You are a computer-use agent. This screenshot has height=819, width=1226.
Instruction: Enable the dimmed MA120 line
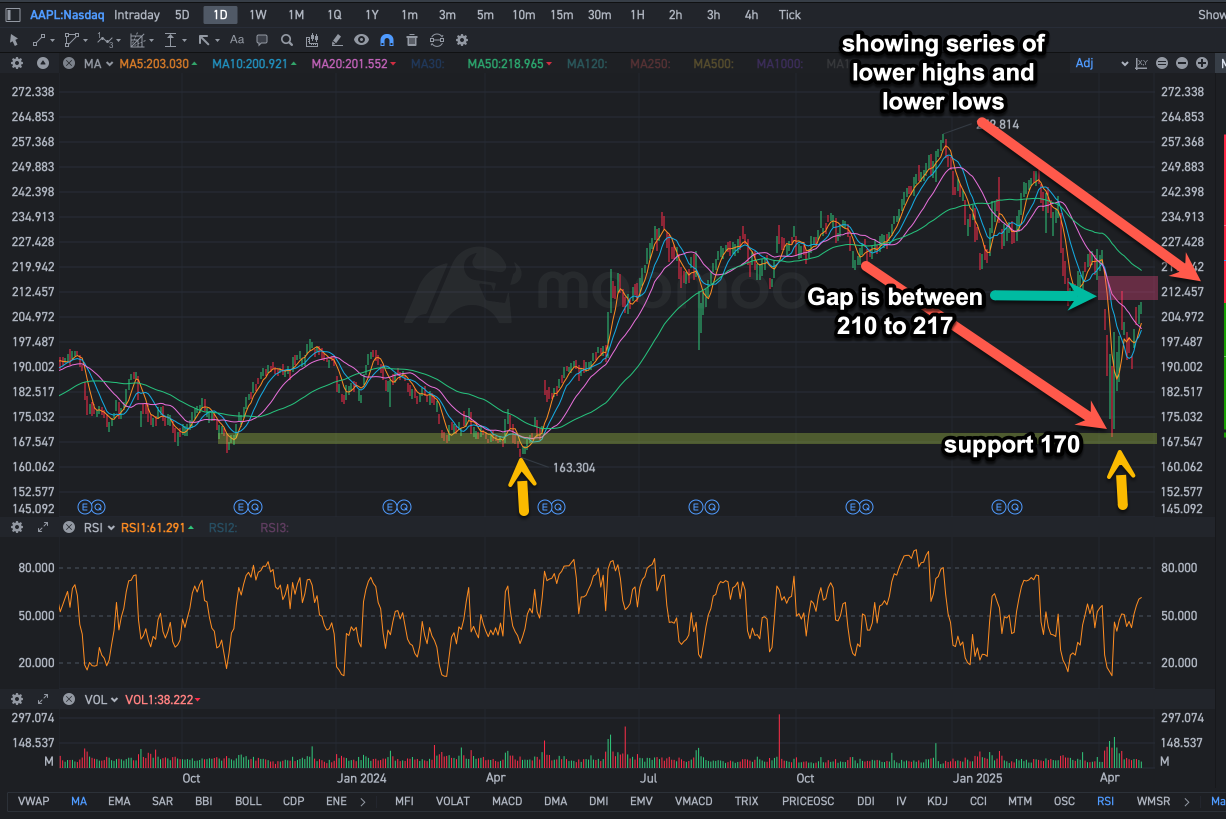click(587, 64)
